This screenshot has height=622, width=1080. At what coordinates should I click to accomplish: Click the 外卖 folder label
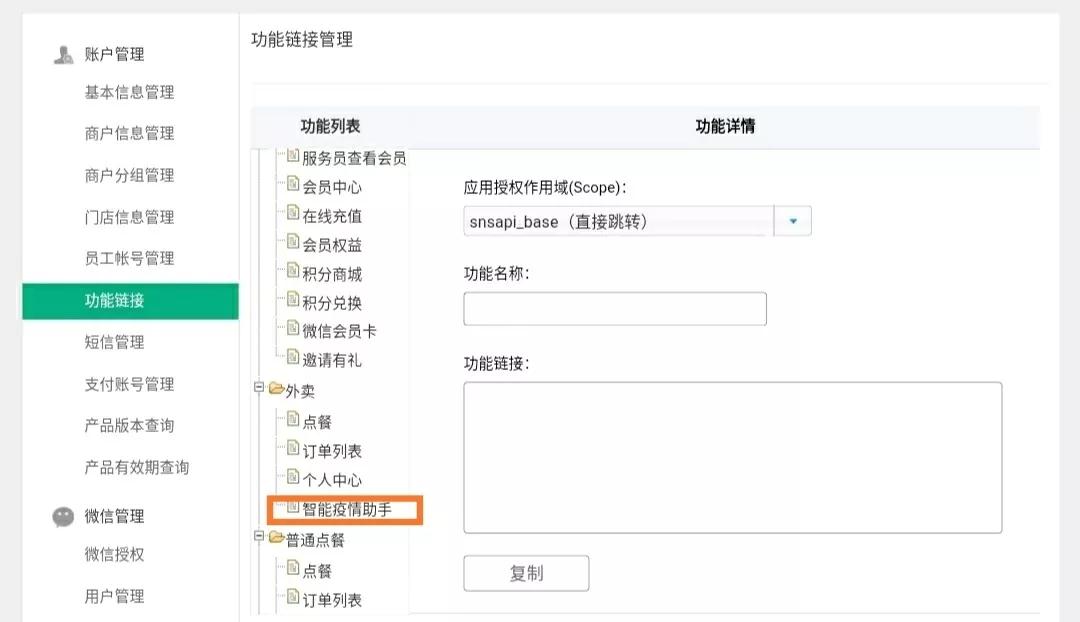pos(300,391)
